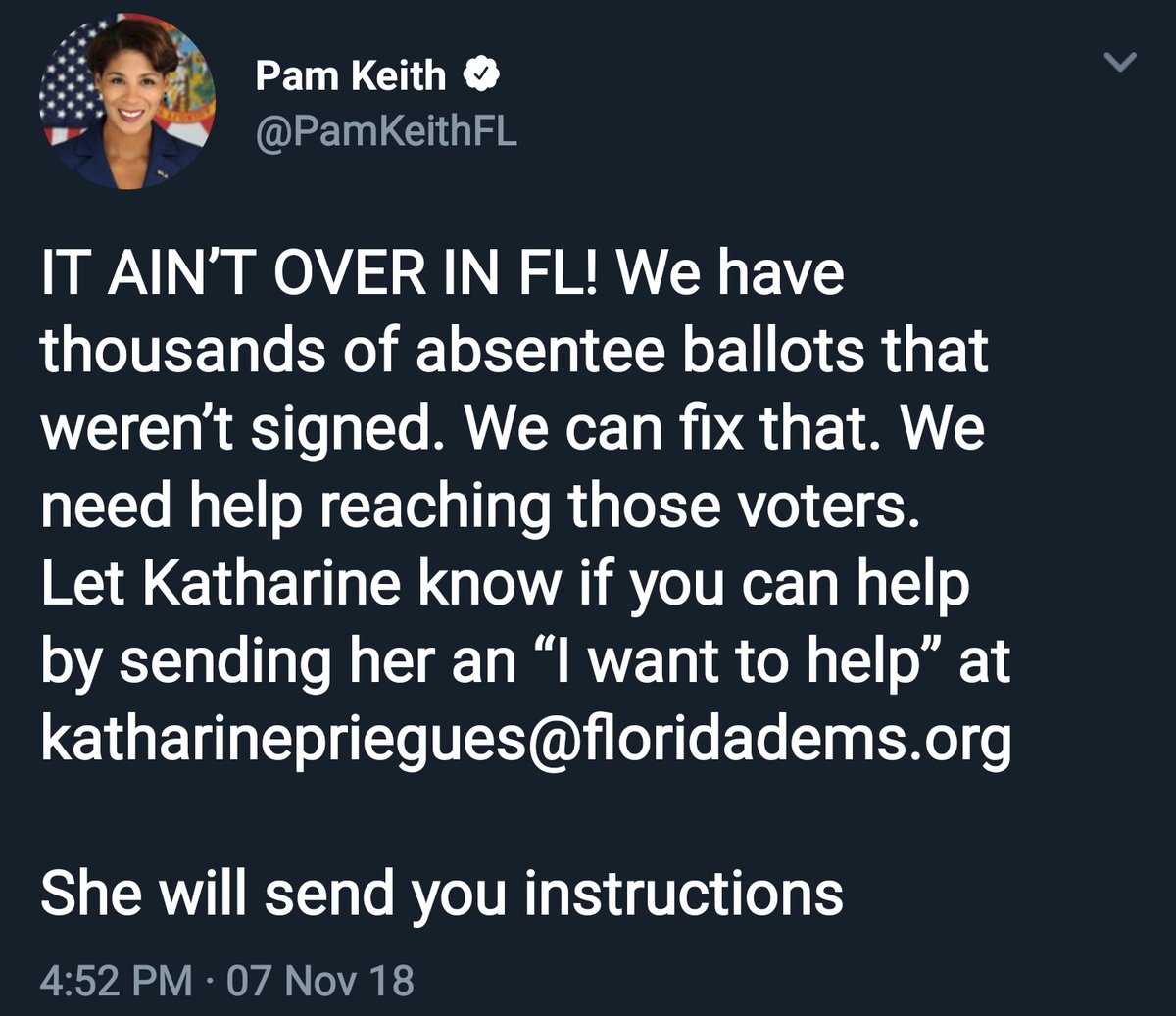This screenshot has height=1016, width=1176.
Task: Click the verified badge beside Pam Keith
Action: pyautogui.click(x=481, y=75)
